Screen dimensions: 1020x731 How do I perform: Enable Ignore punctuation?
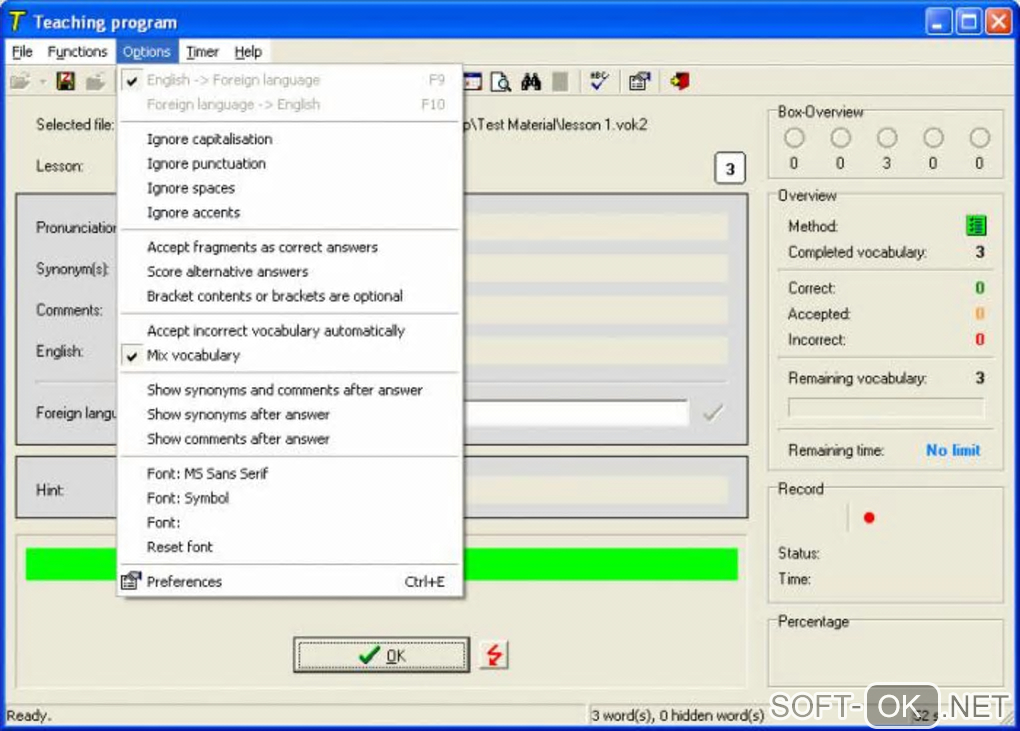point(290,164)
